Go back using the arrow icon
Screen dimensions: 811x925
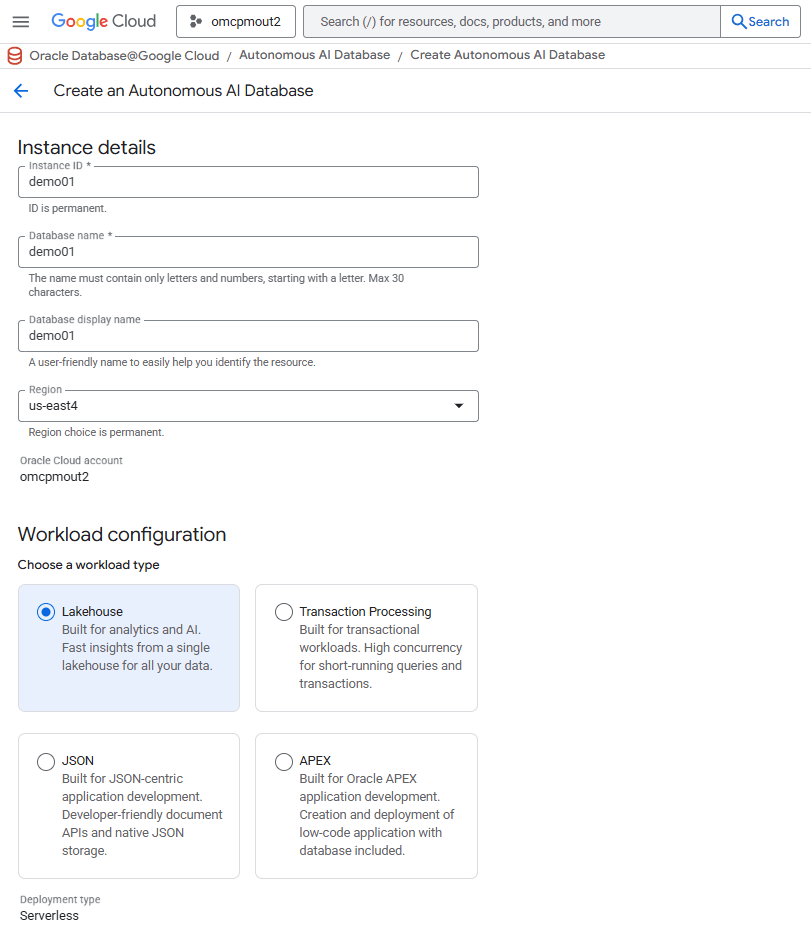21,91
